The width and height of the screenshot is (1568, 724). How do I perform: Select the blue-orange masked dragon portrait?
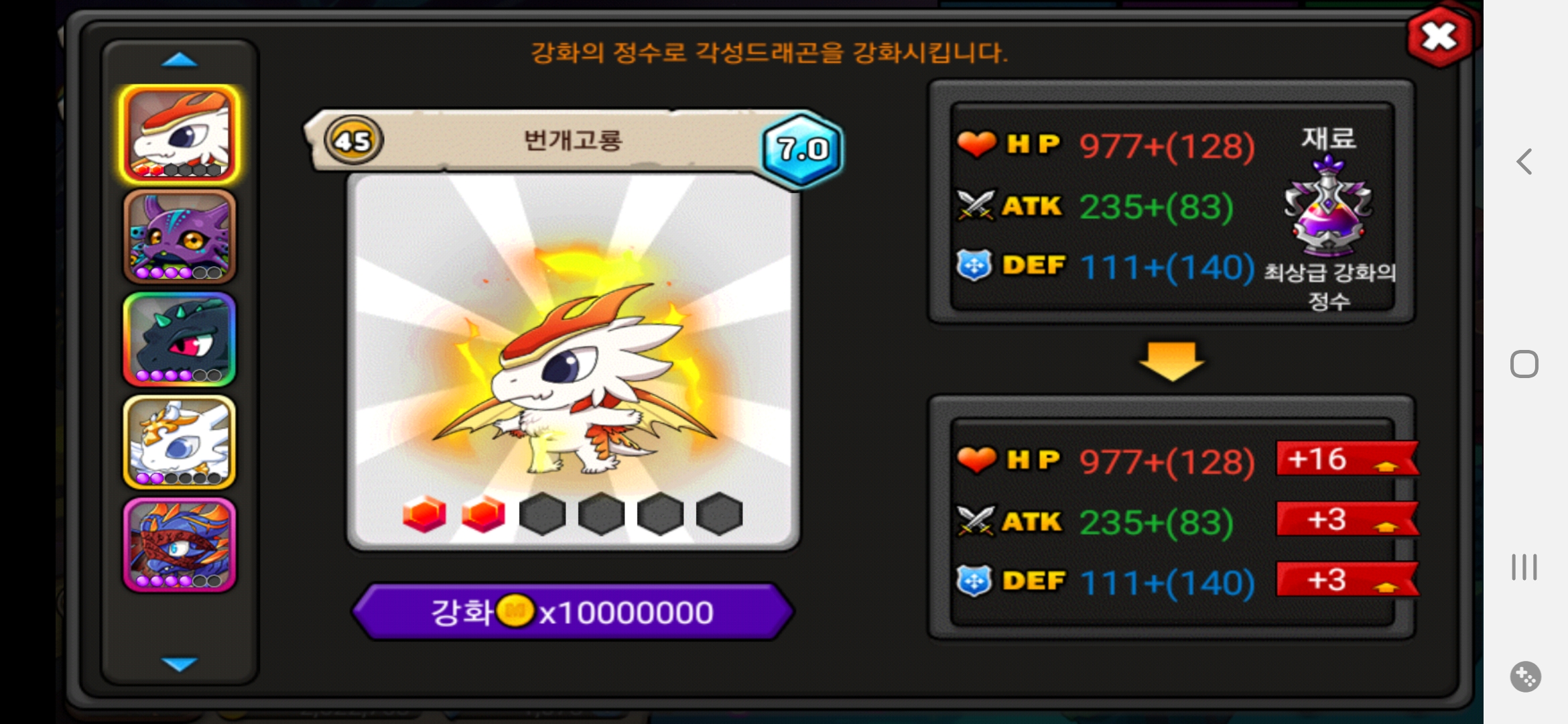[x=179, y=544]
